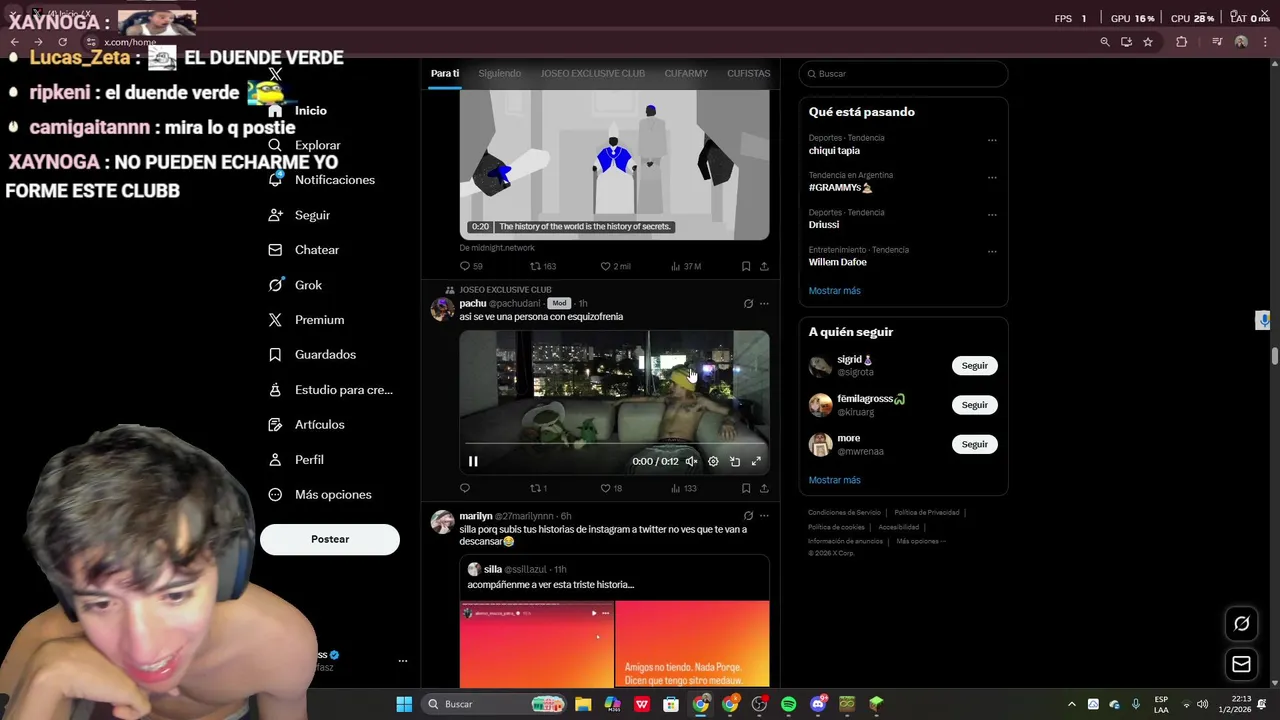The height and width of the screenshot is (720, 1280).
Task: Open options for the #GRAMMYs trend
Action: point(992,177)
